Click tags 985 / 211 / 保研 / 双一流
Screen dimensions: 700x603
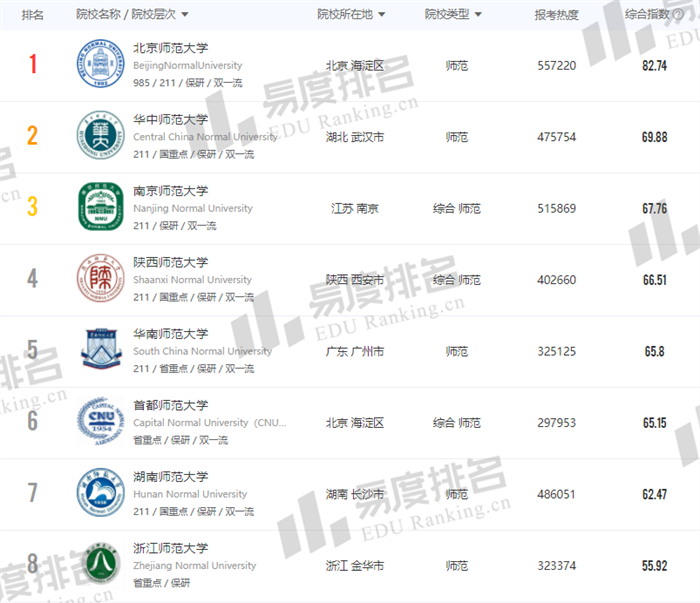[x=188, y=83]
